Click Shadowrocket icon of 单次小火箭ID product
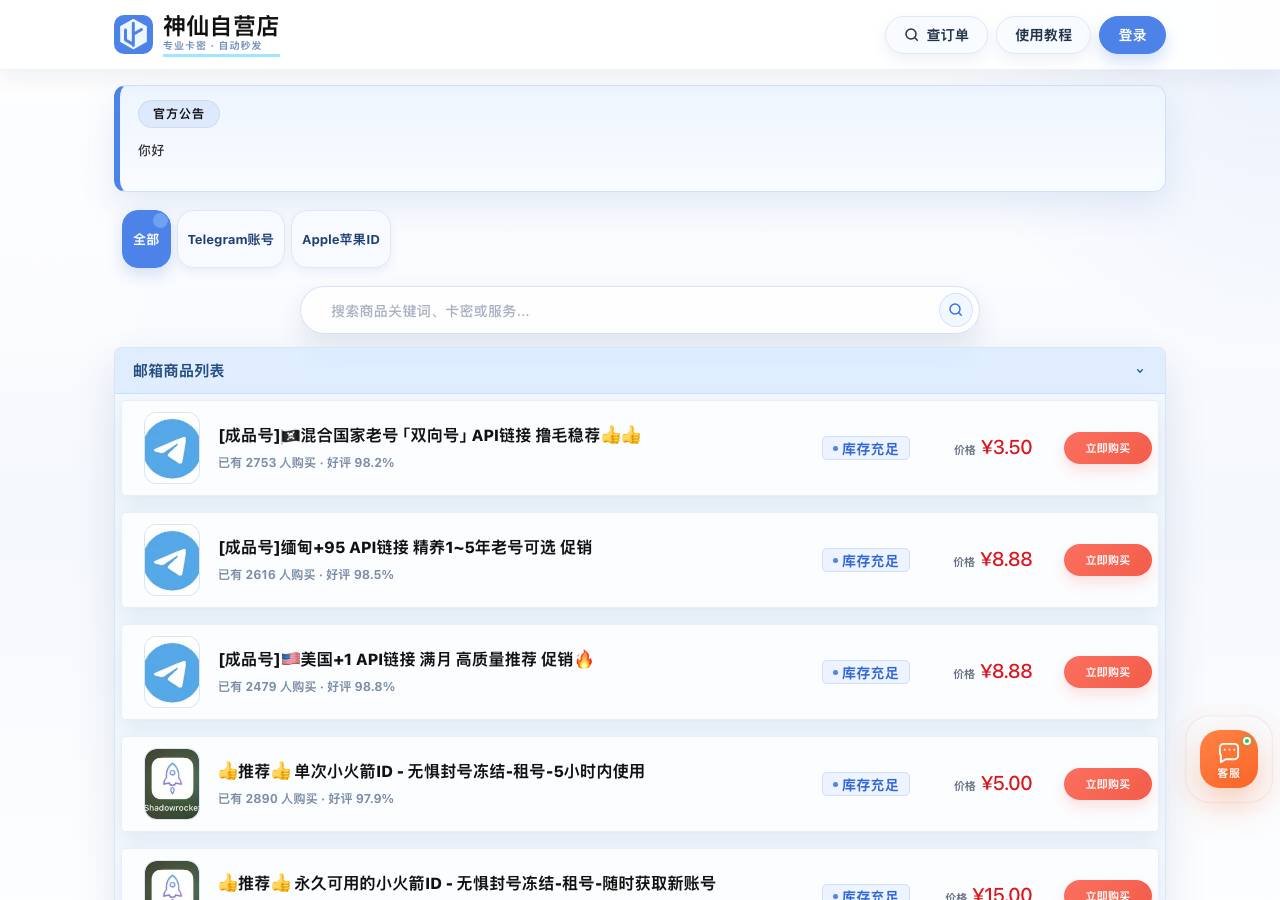This screenshot has width=1280, height=900. [172, 784]
